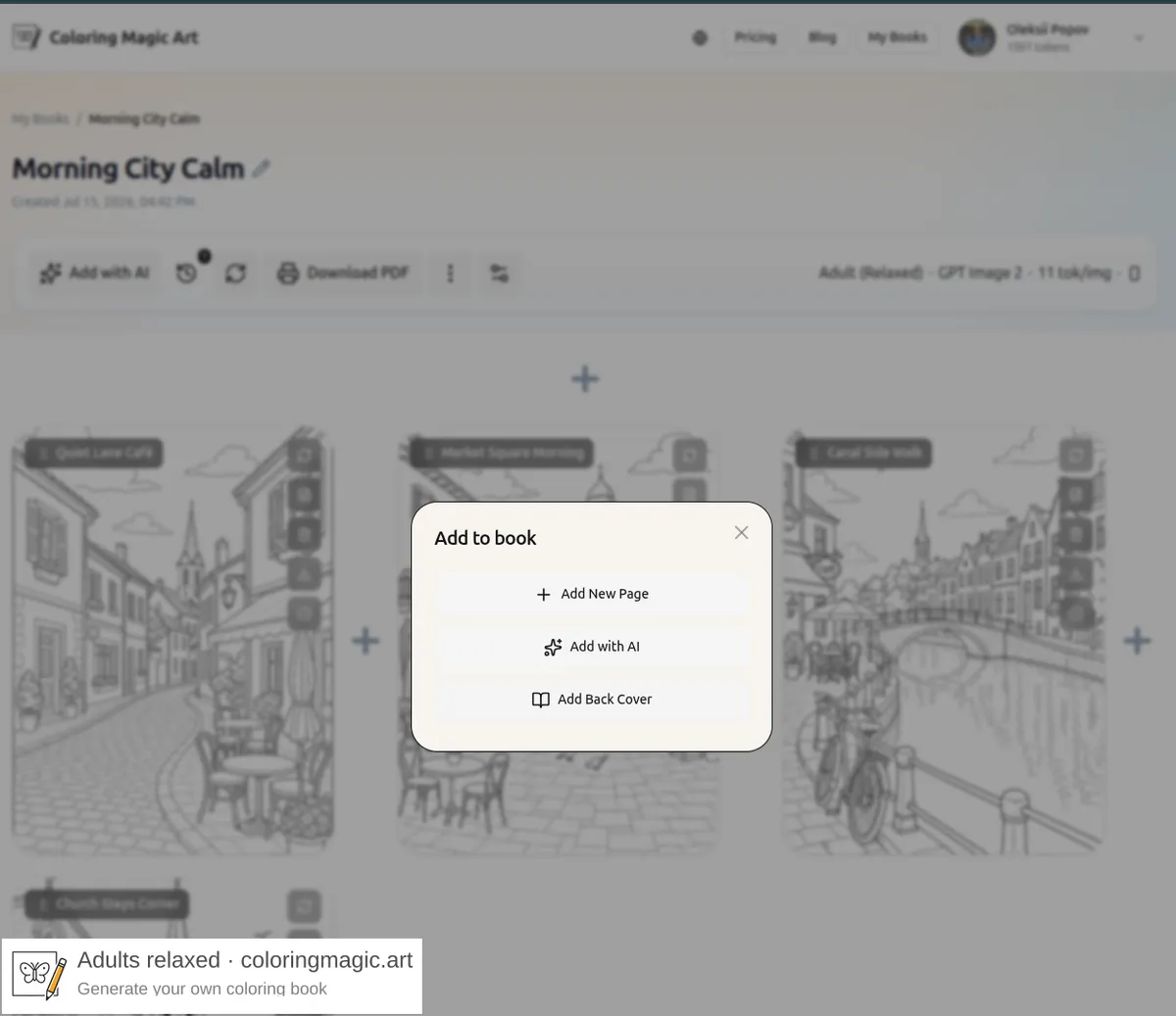Choose Add Back Cover in the dialog
The image size is (1176, 1016).
click(592, 700)
